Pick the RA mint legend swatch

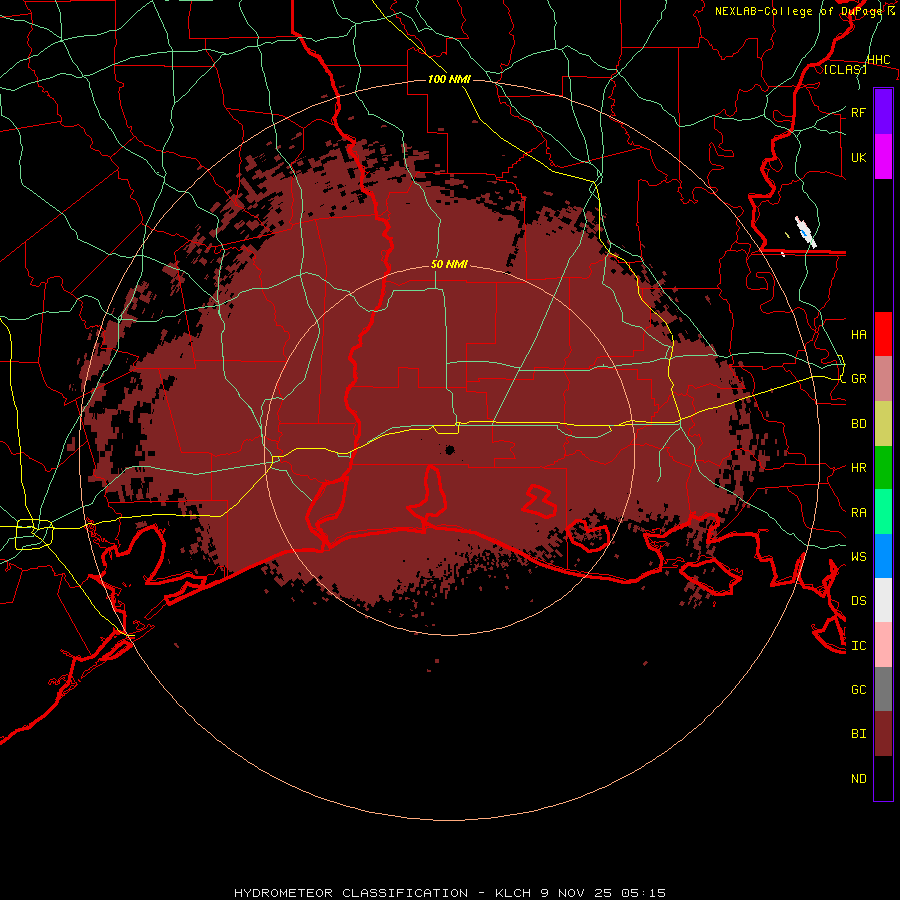tap(883, 512)
